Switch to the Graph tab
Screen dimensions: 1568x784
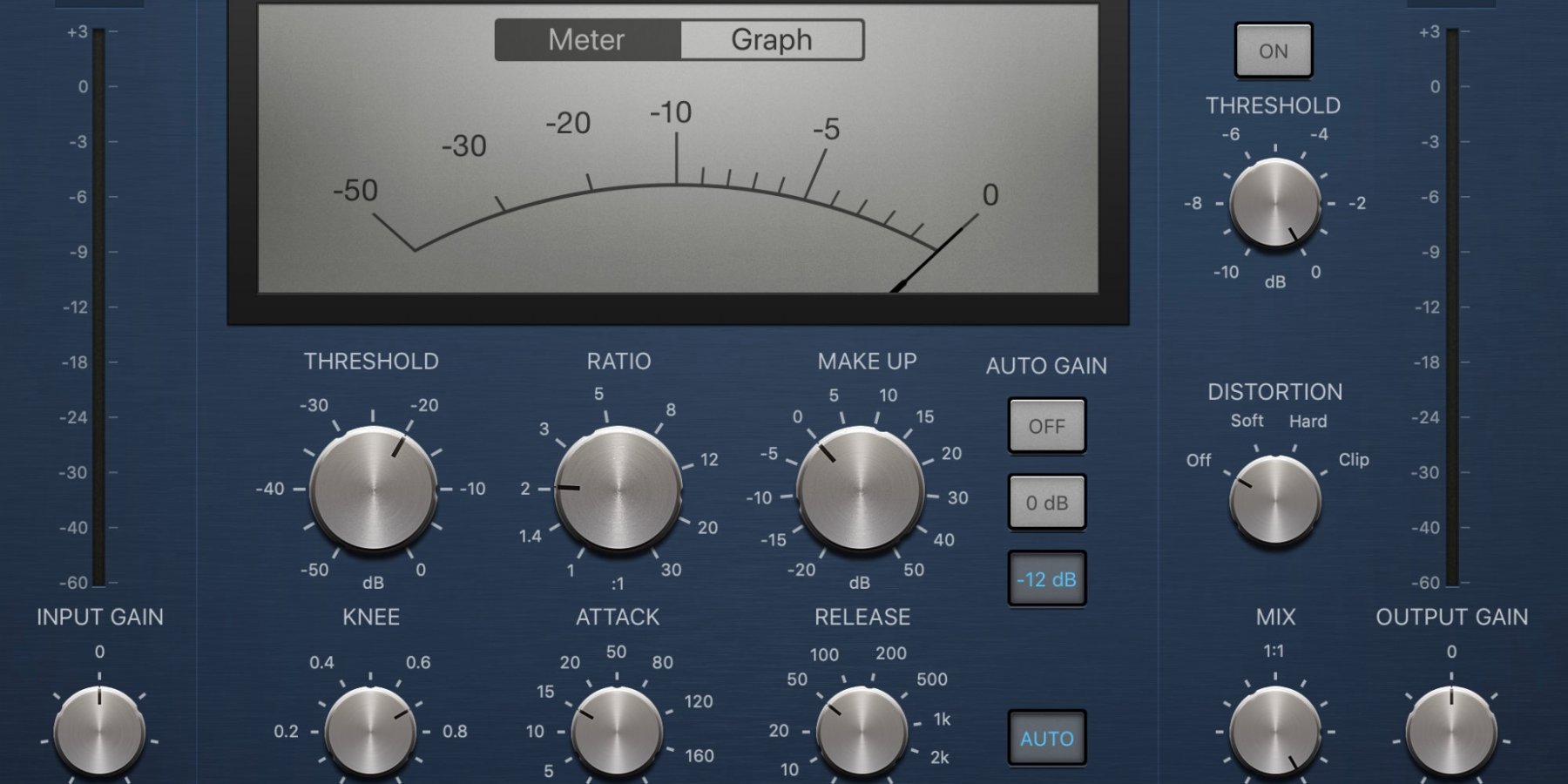tap(771, 40)
